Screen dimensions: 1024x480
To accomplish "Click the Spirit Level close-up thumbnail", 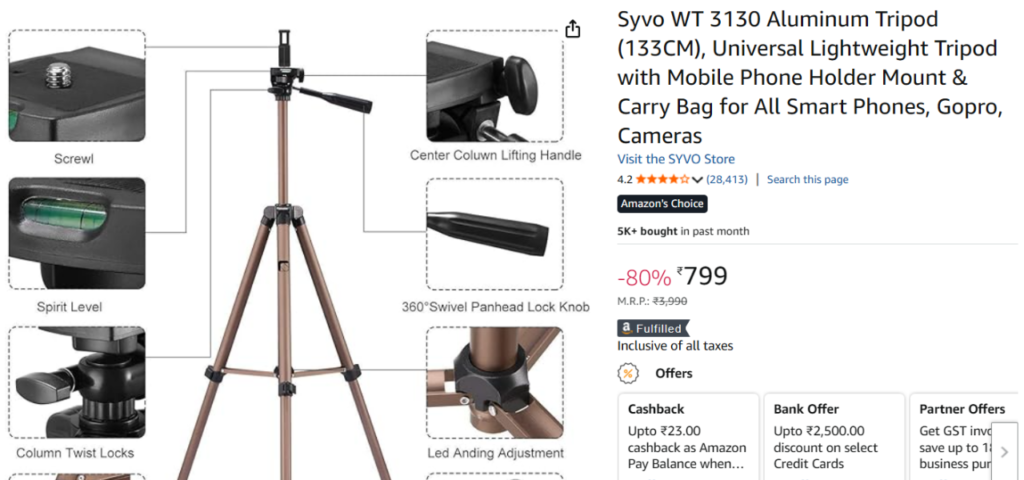I will coord(77,233).
